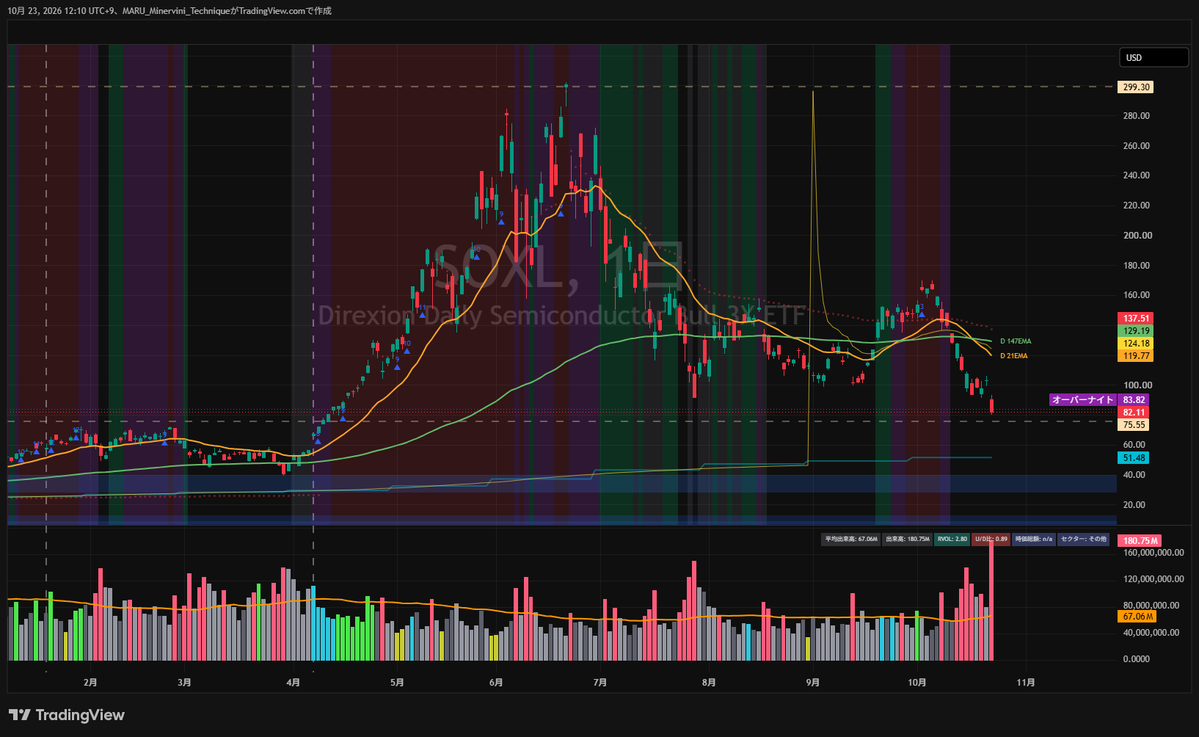The height and width of the screenshot is (737, 1199).
Task: Click the 299.30 high price label
Action: coord(1136,87)
